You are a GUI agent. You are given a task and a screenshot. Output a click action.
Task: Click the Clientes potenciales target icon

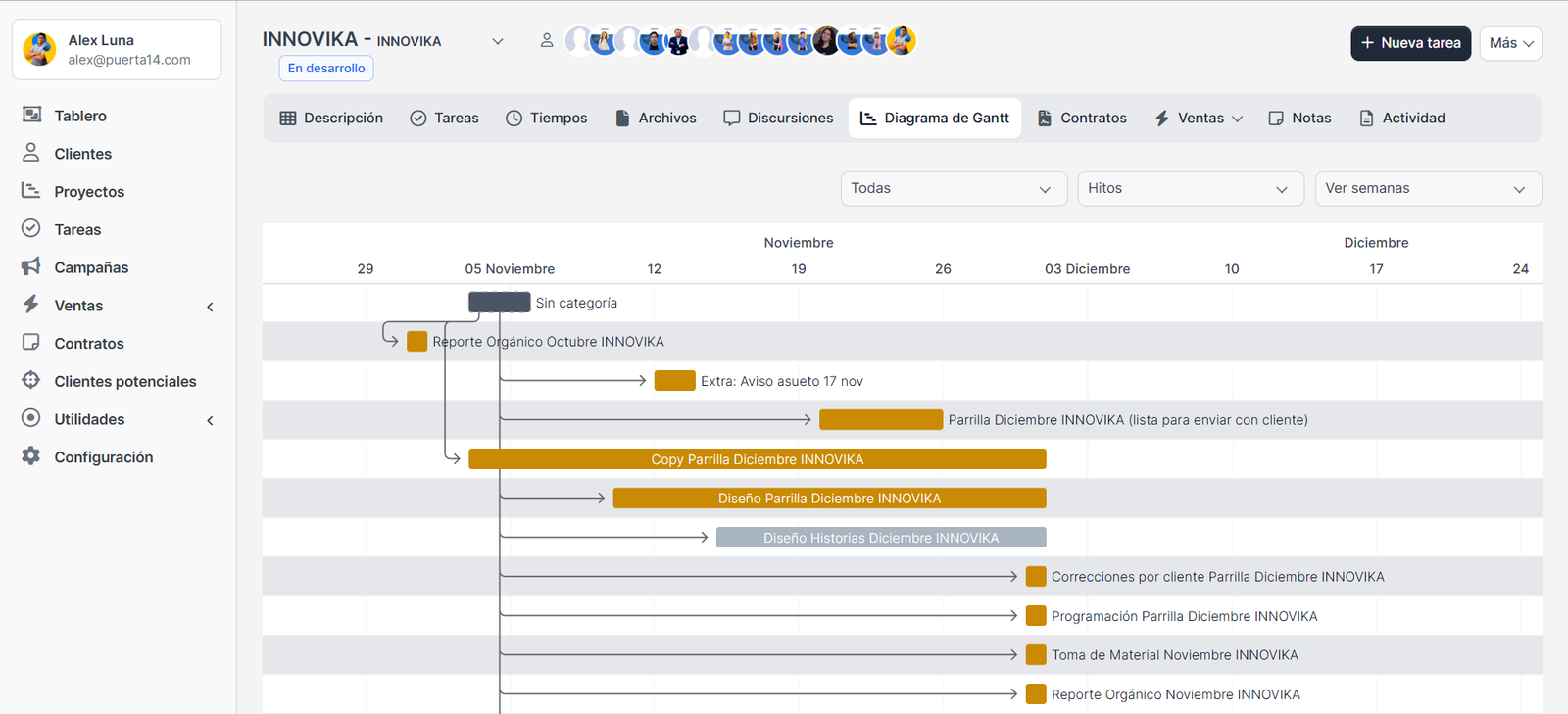[31, 380]
